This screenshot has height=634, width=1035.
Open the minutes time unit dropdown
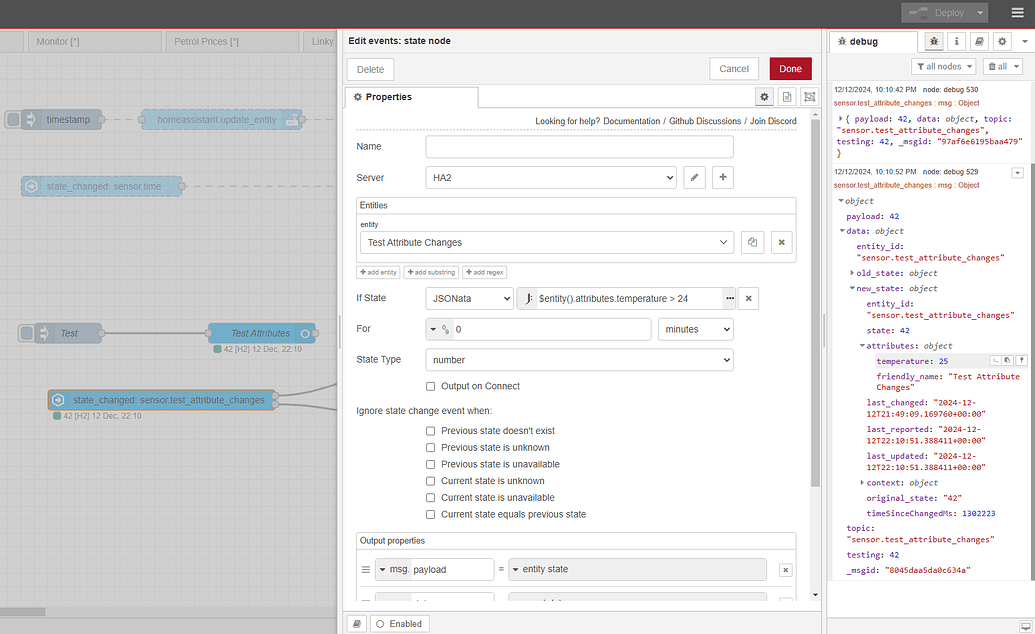click(x=695, y=328)
